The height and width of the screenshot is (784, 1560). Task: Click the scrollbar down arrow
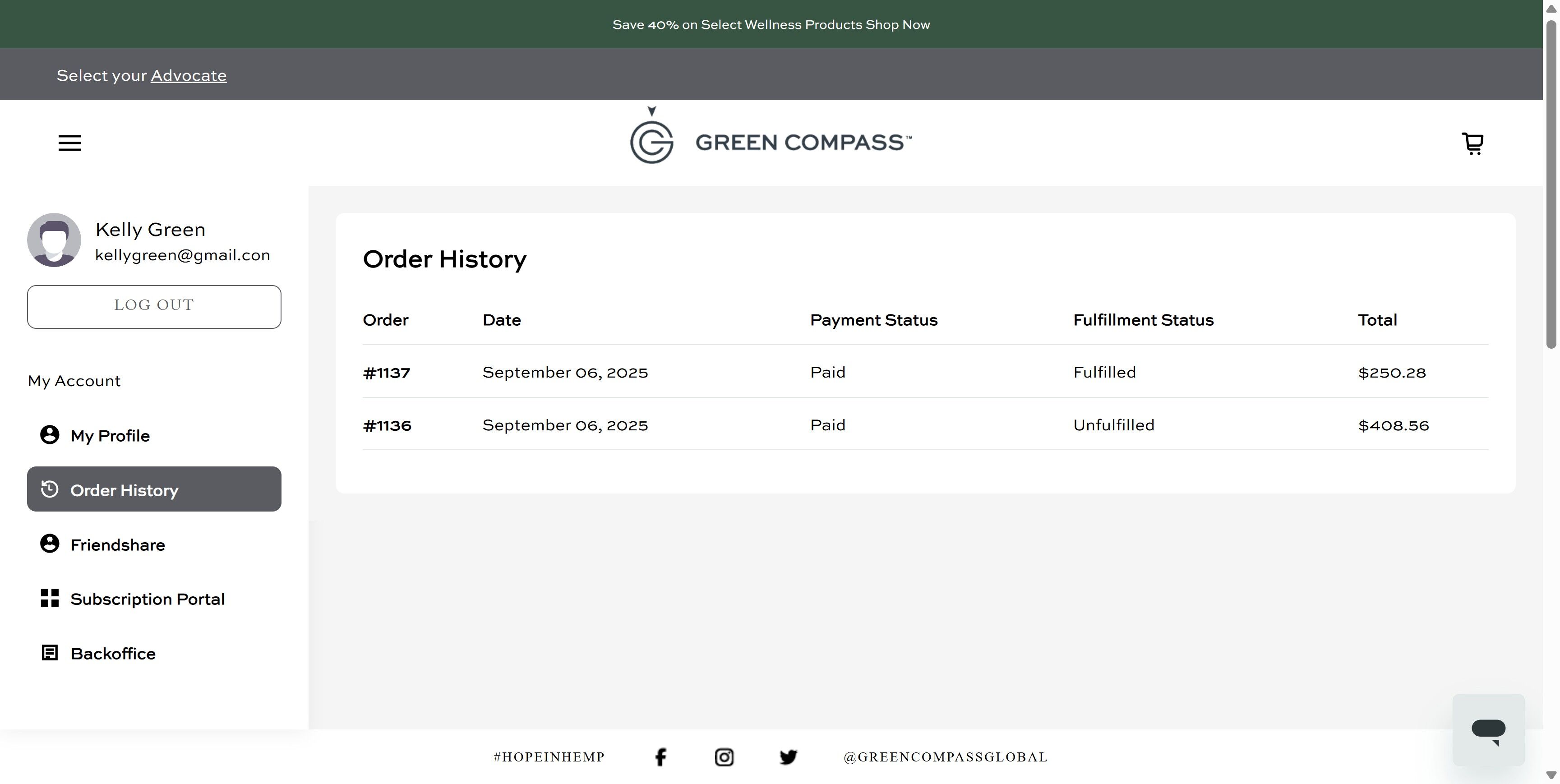(1551, 775)
